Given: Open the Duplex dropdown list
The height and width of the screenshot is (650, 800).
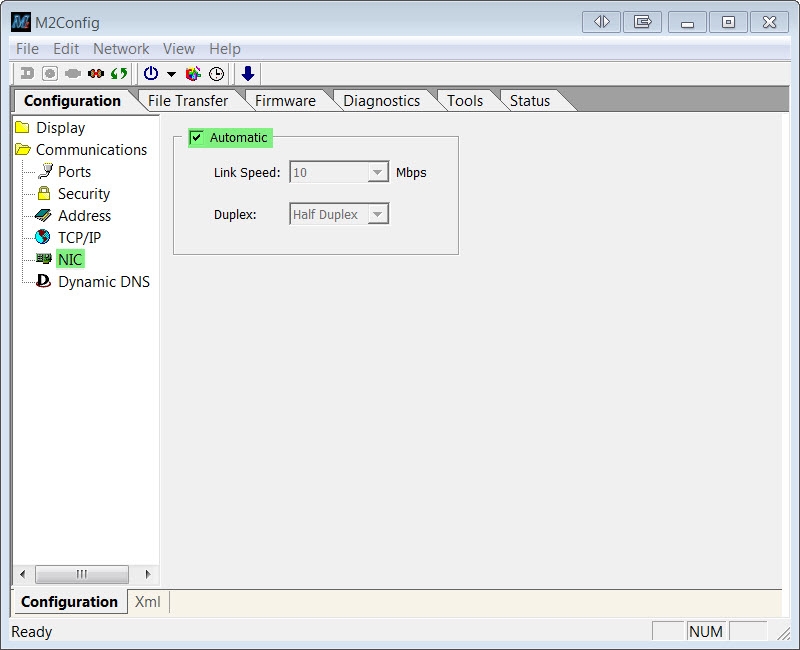Looking at the screenshot, I should [377, 215].
